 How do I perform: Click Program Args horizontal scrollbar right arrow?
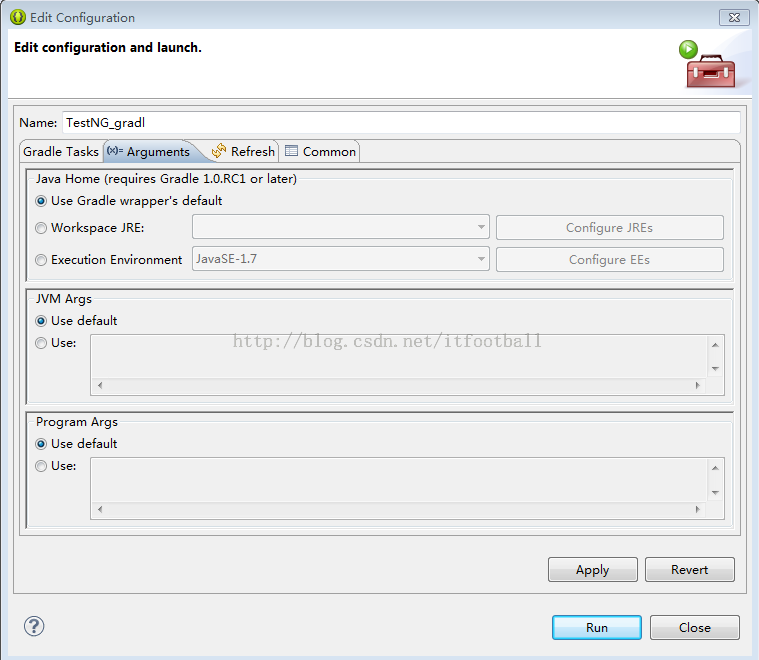[x=698, y=509]
